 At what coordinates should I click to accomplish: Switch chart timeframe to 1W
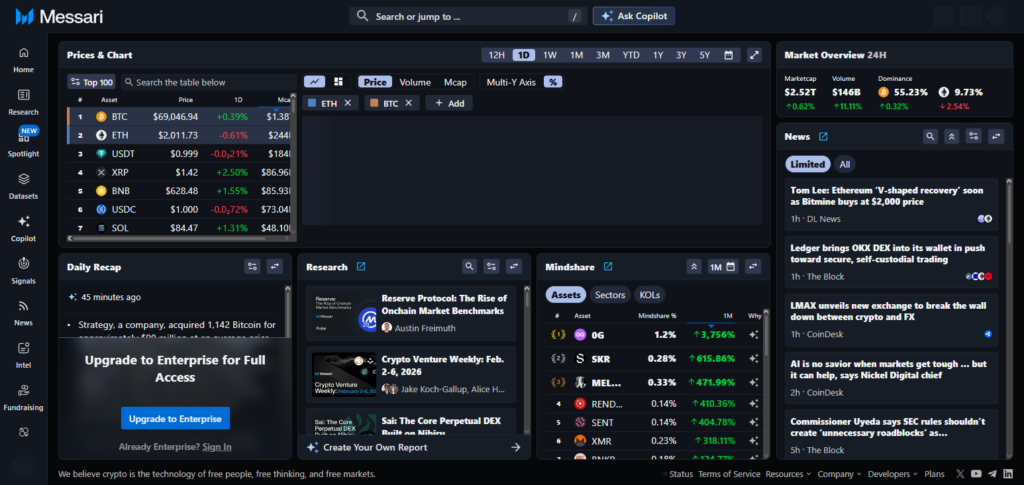pyautogui.click(x=550, y=55)
